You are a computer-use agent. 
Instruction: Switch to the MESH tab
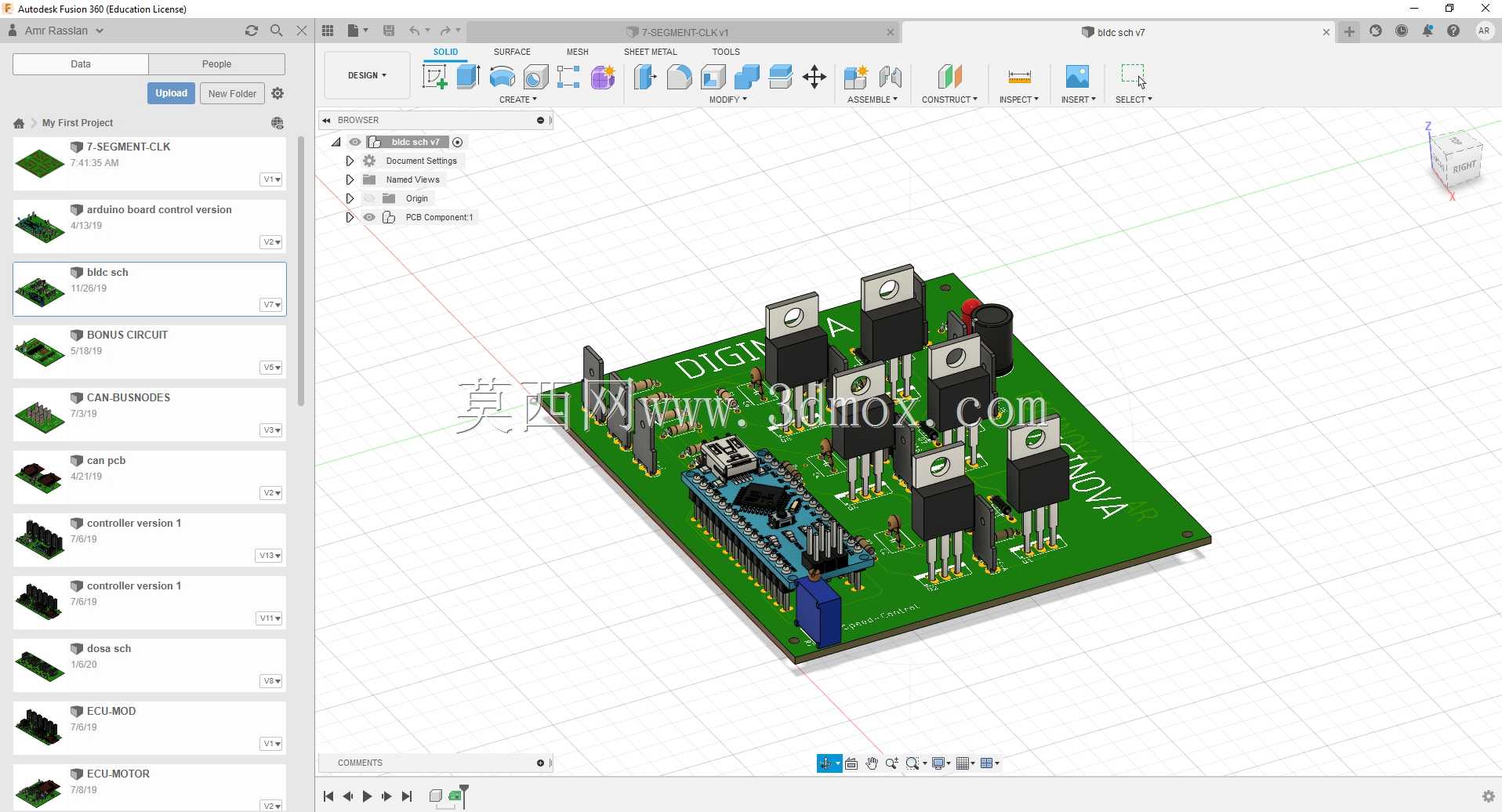pos(578,52)
